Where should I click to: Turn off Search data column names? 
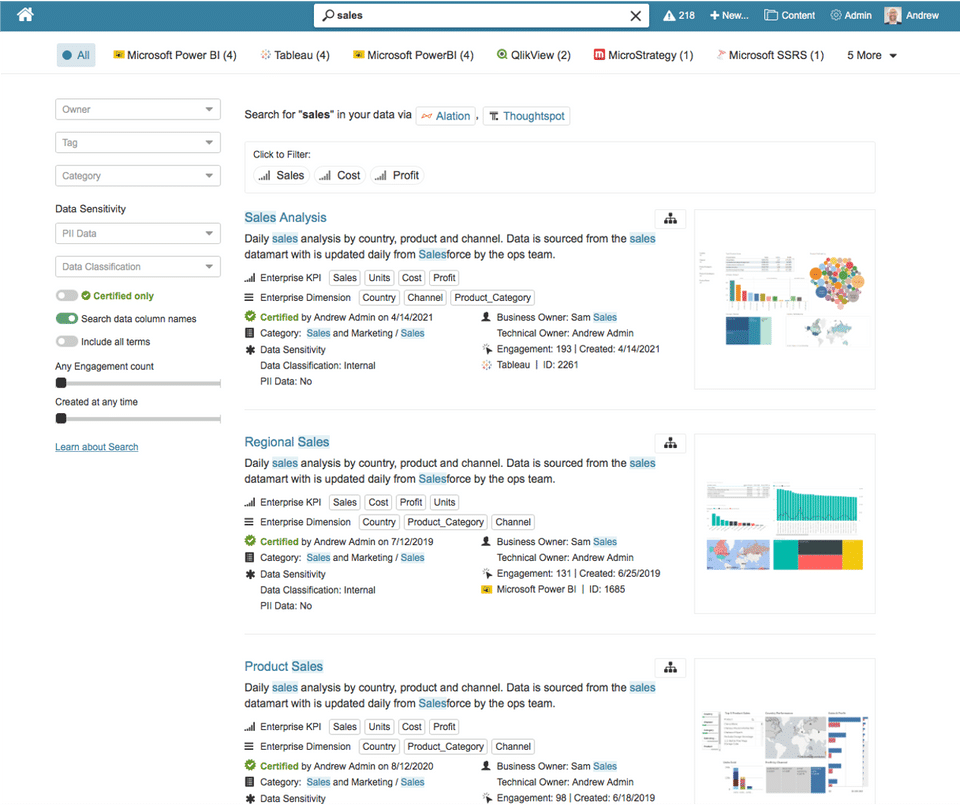tap(67, 318)
